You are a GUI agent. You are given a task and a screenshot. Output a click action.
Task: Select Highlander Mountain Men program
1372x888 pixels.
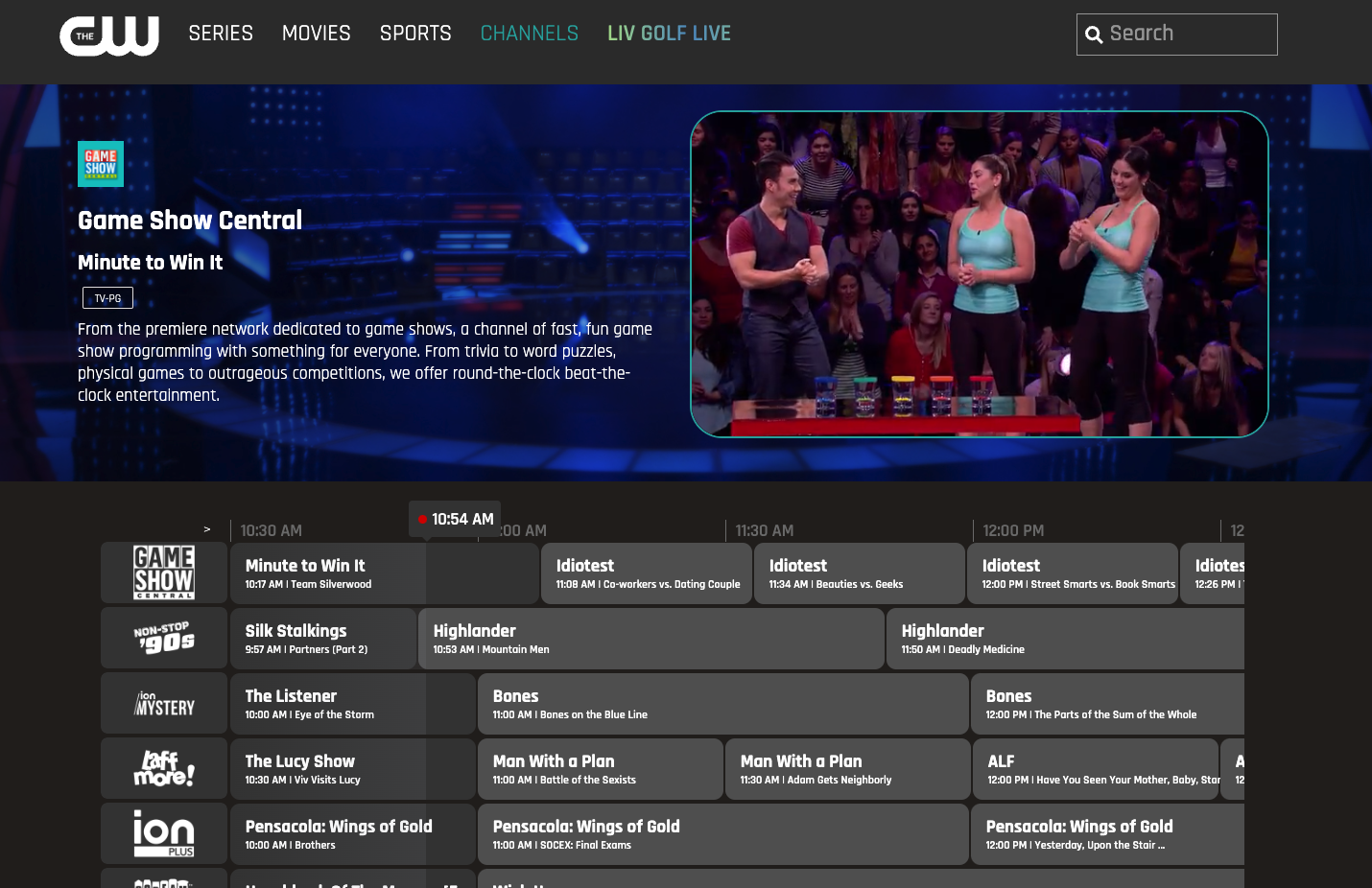coord(651,639)
